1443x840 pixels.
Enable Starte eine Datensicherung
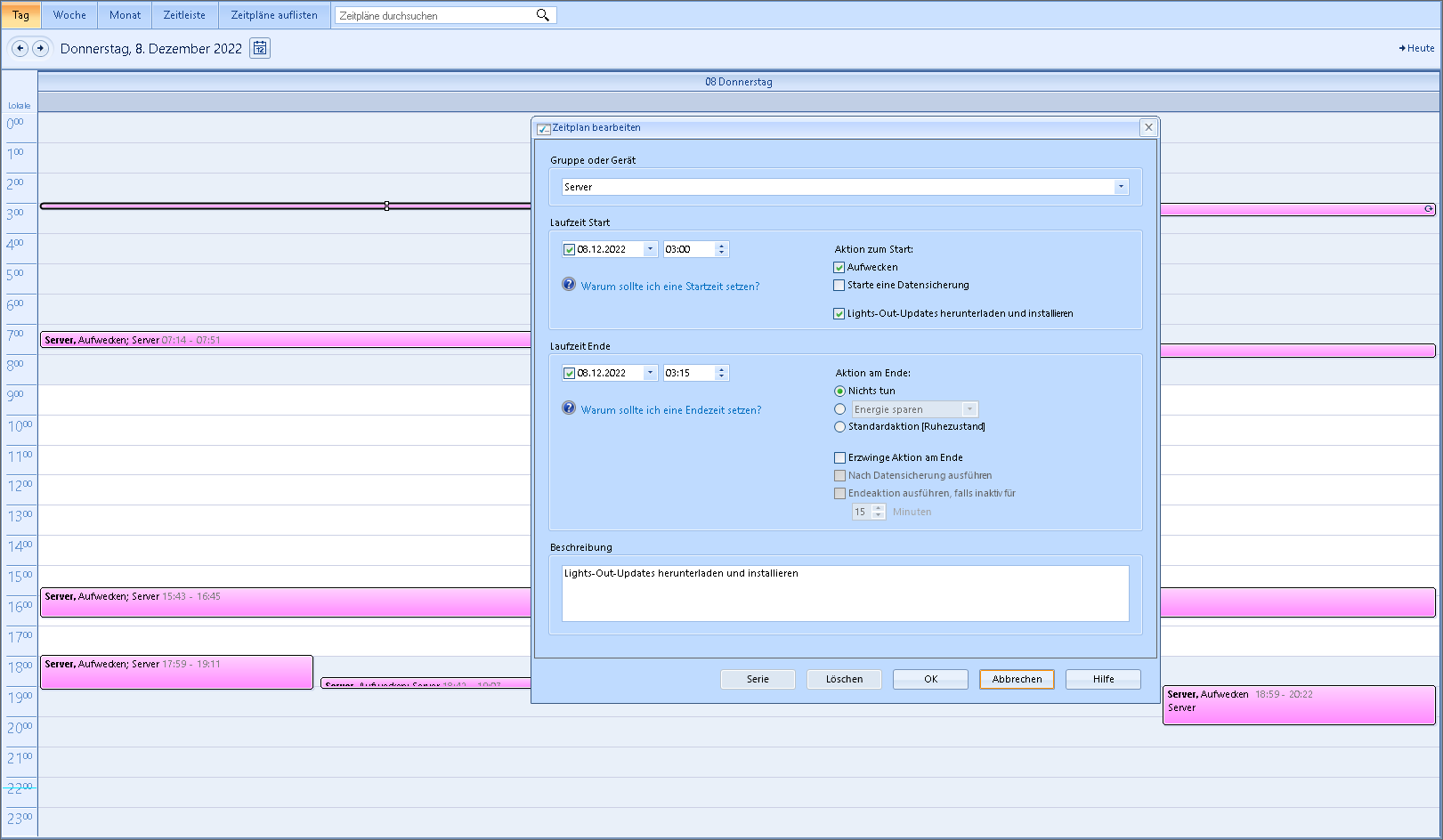point(839,285)
